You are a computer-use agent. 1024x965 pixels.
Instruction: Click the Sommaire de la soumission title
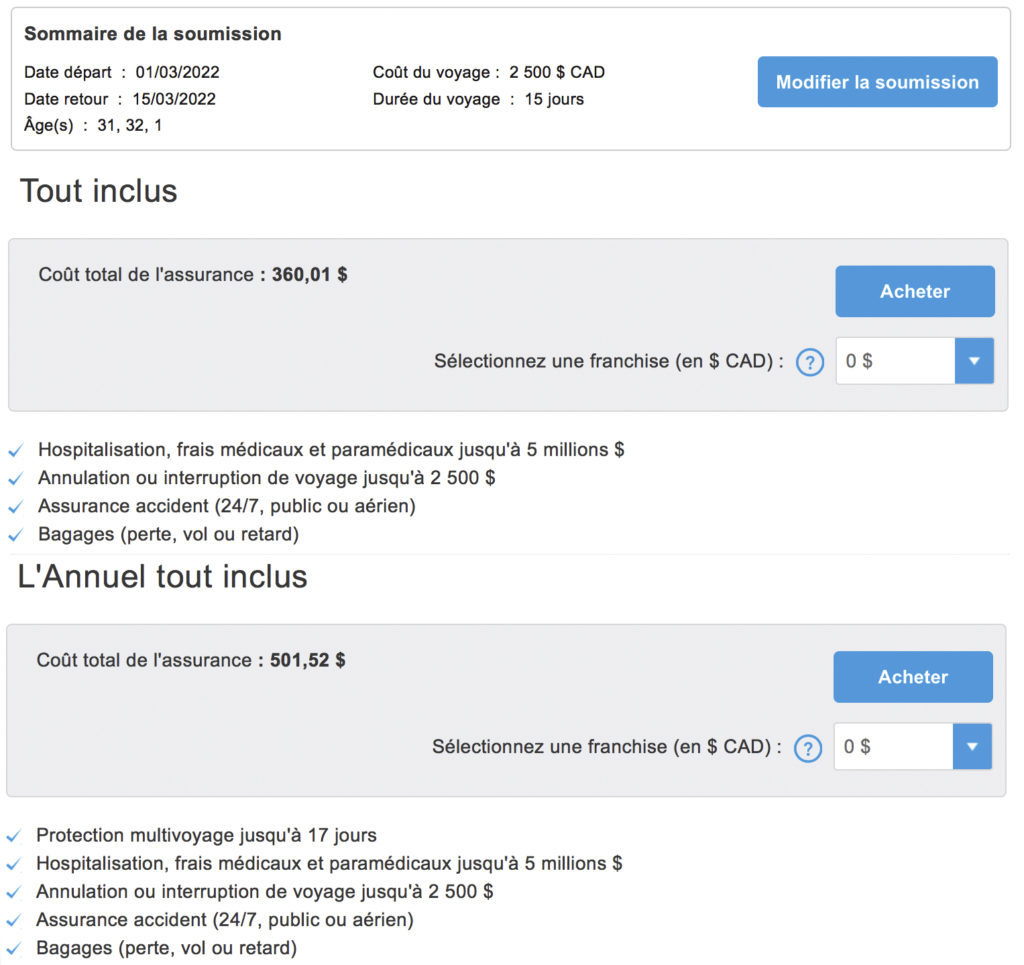click(152, 34)
